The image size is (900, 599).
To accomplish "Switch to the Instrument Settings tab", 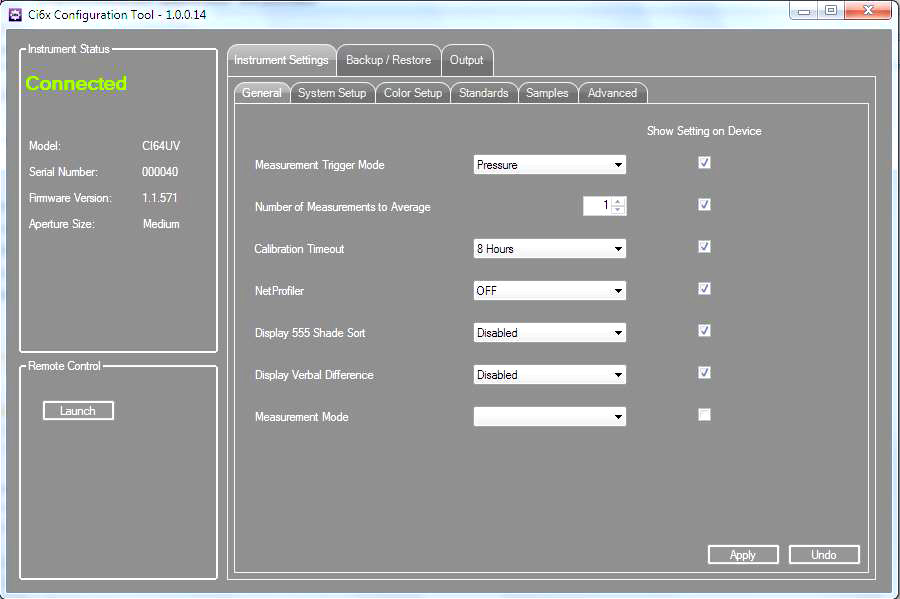I will (281, 60).
